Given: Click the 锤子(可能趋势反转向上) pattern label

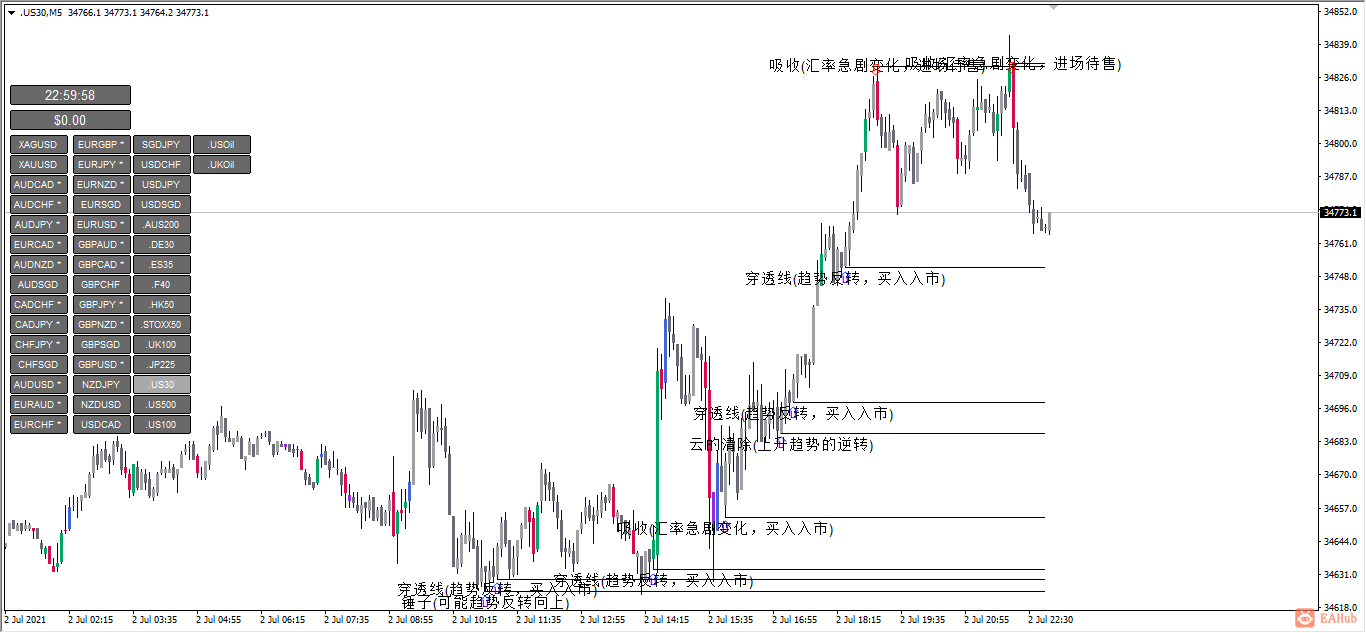Looking at the screenshot, I should tap(485, 603).
